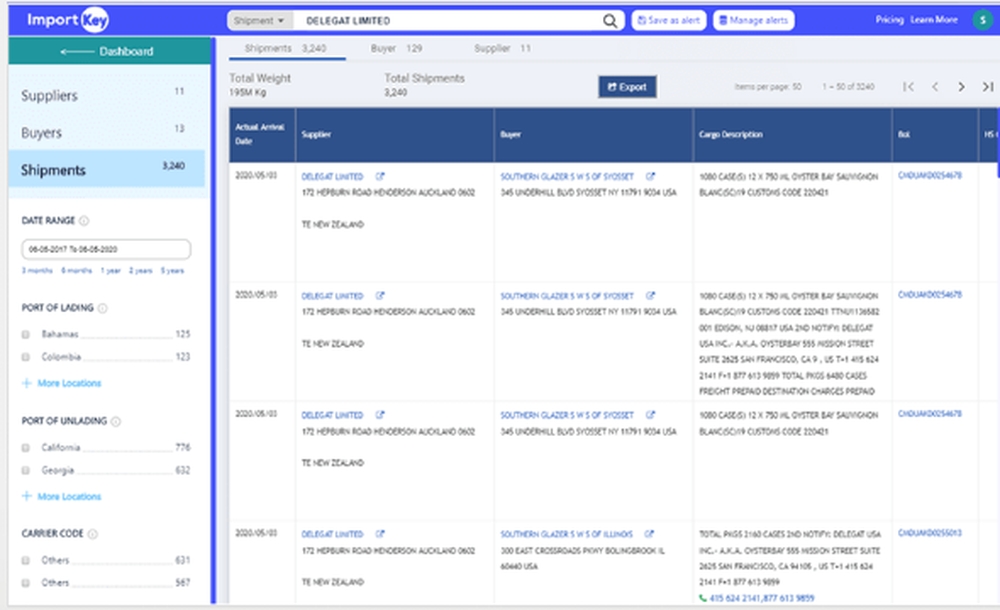Expand More Locations under Port of Unlading
The width and height of the screenshot is (1000, 610).
tap(62, 496)
